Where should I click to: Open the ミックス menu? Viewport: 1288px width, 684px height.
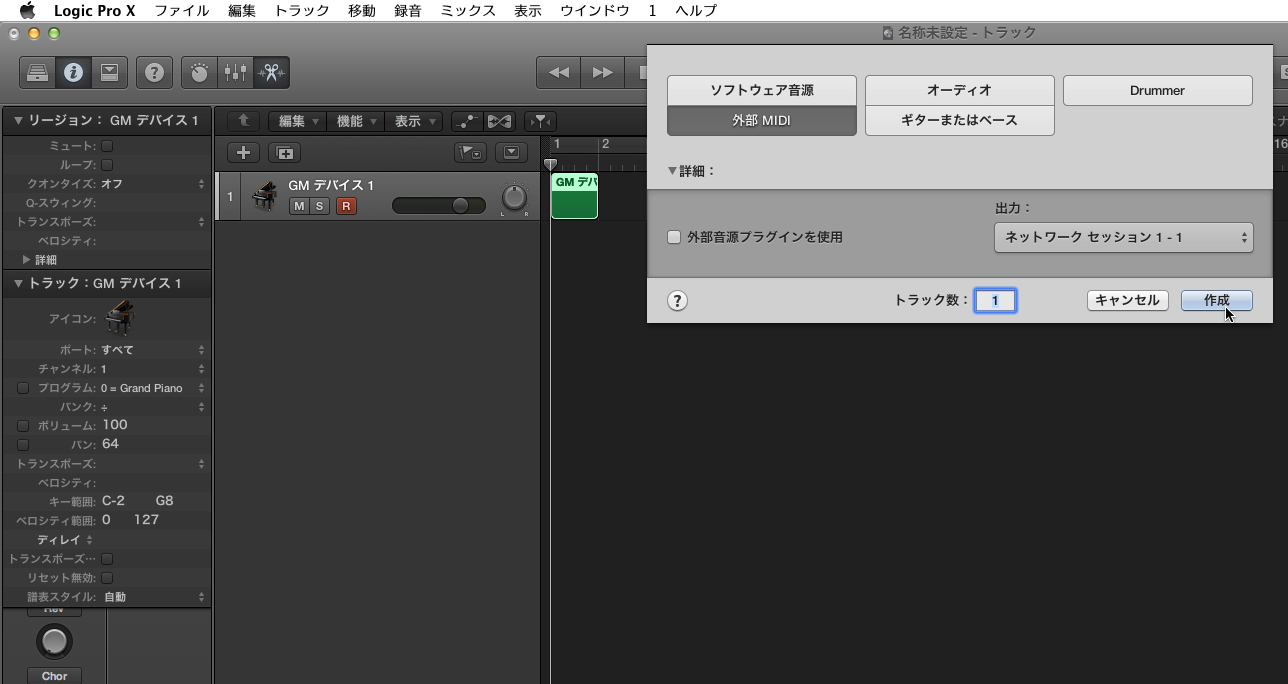pyautogui.click(x=468, y=11)
